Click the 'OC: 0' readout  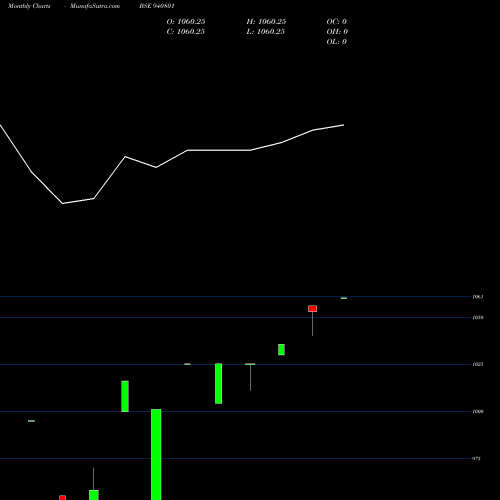[337, 22]
